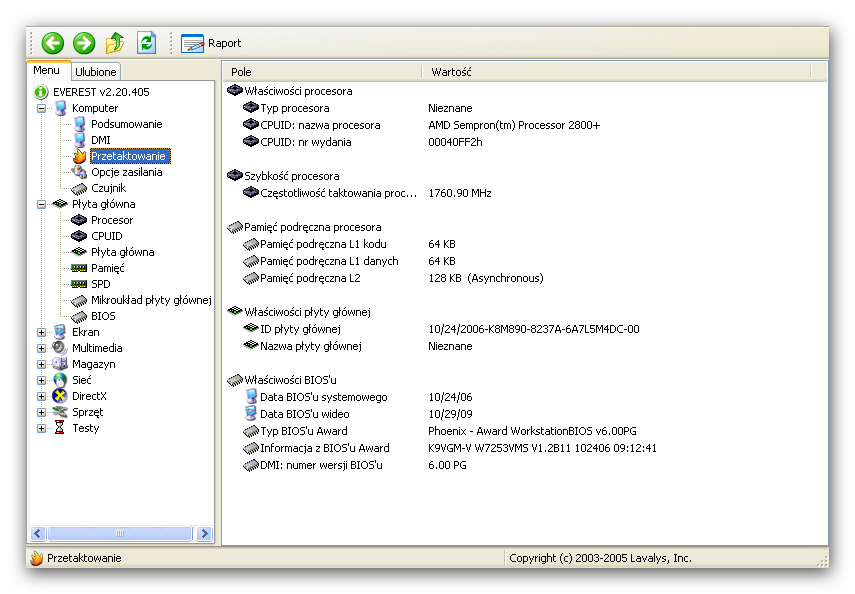Collapse the Komputer tree node
This screenshot has height=594, width=855.
[x=42, y=108]
